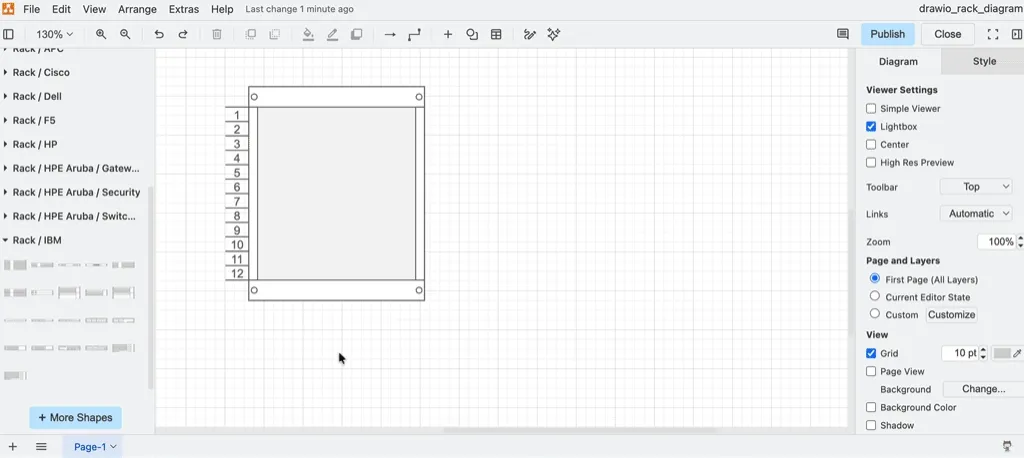The width and height of the screenshot is (1024, 458).
Task: Click the Close button
Action: (948, 34)
